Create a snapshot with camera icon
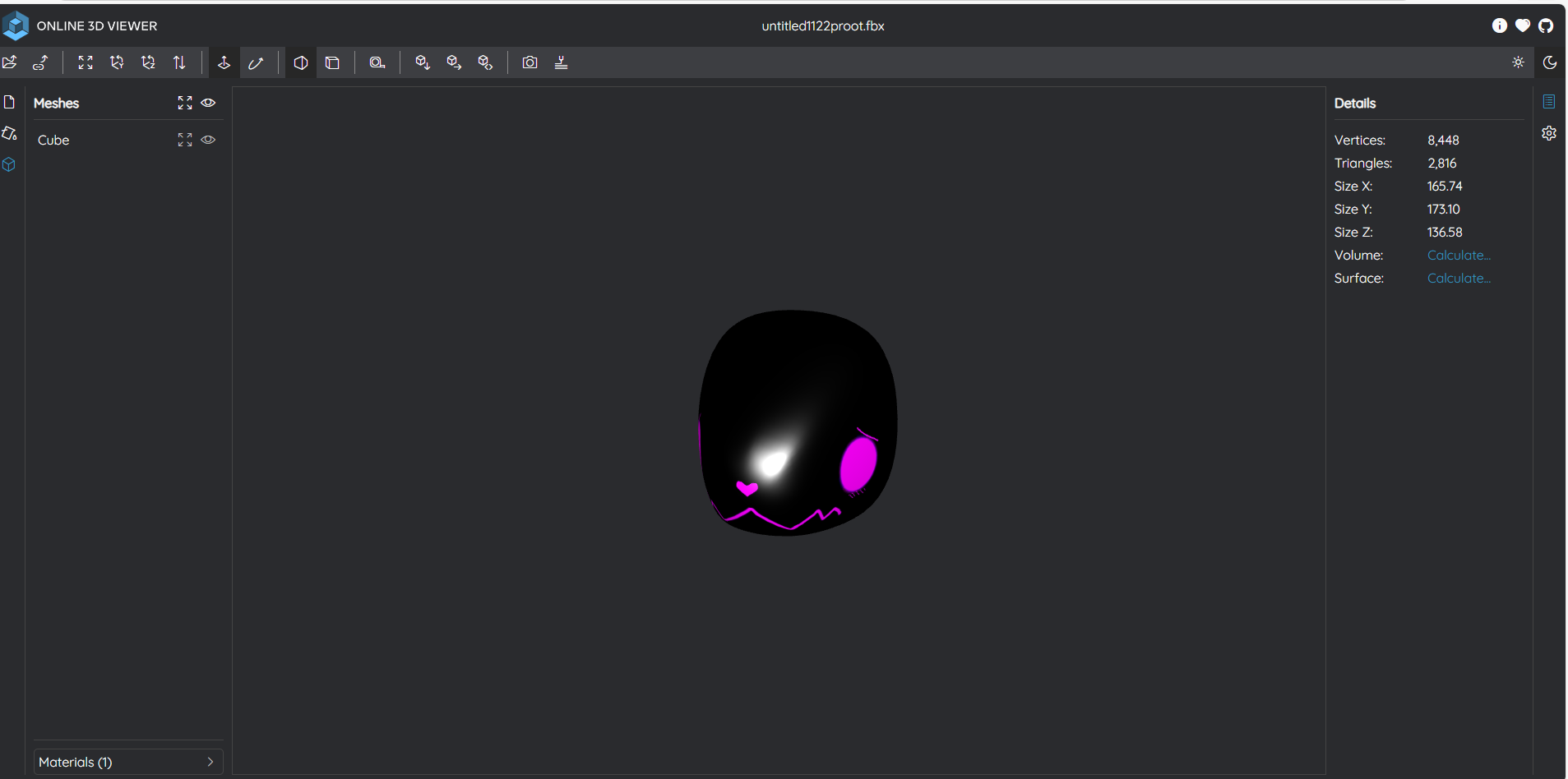1568x779 pixels. (x=530, y=62)
